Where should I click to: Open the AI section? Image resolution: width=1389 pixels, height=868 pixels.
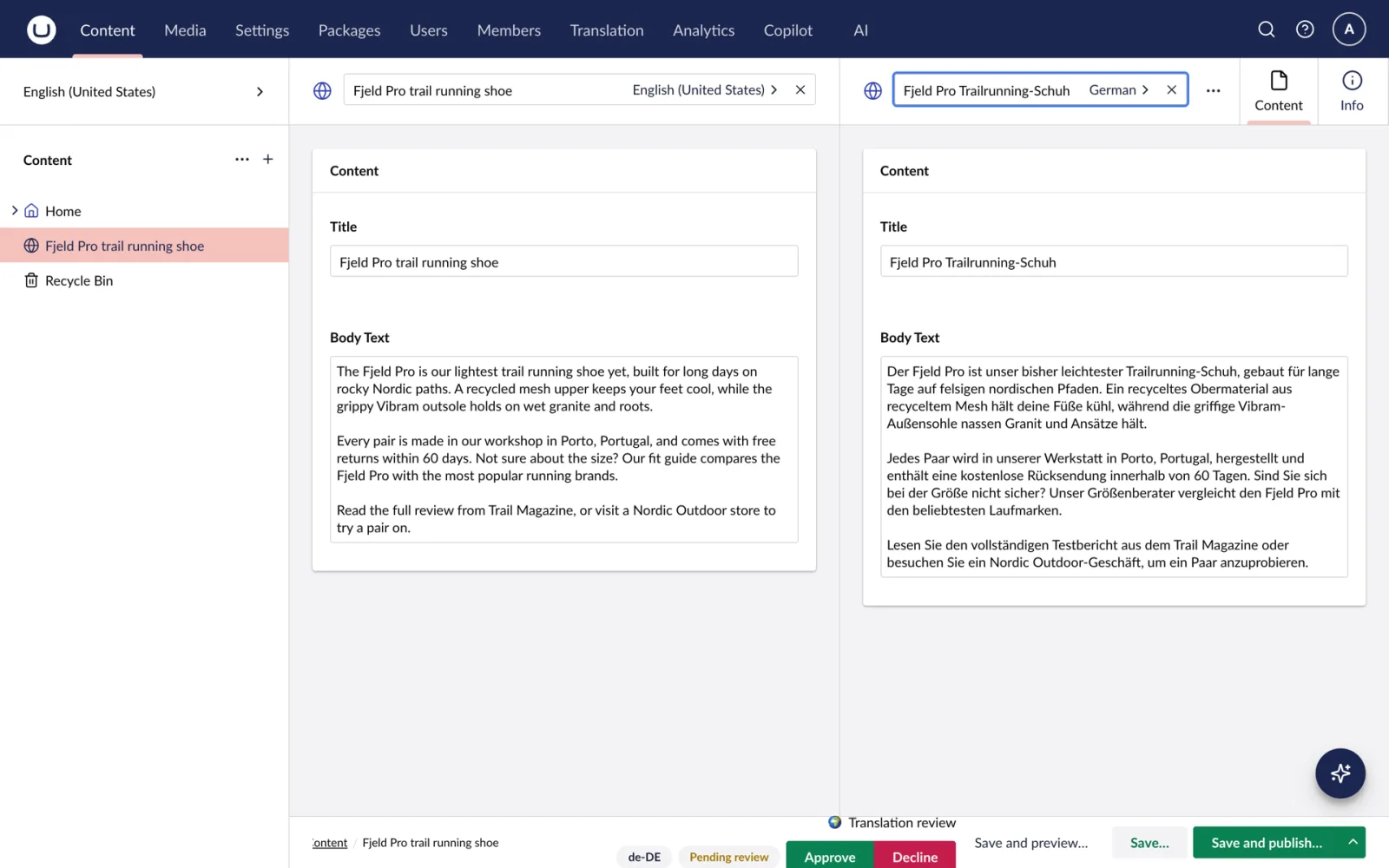click(x=860, y=30)
